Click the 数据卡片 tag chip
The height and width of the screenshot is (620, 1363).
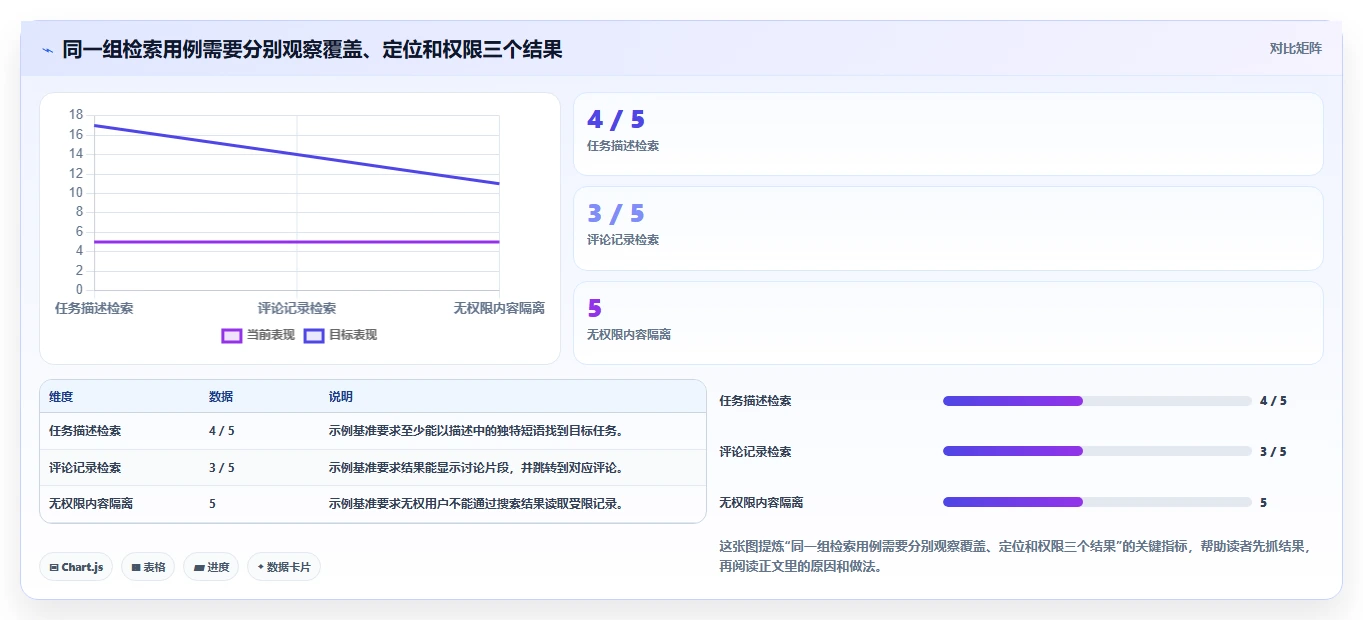284,567
